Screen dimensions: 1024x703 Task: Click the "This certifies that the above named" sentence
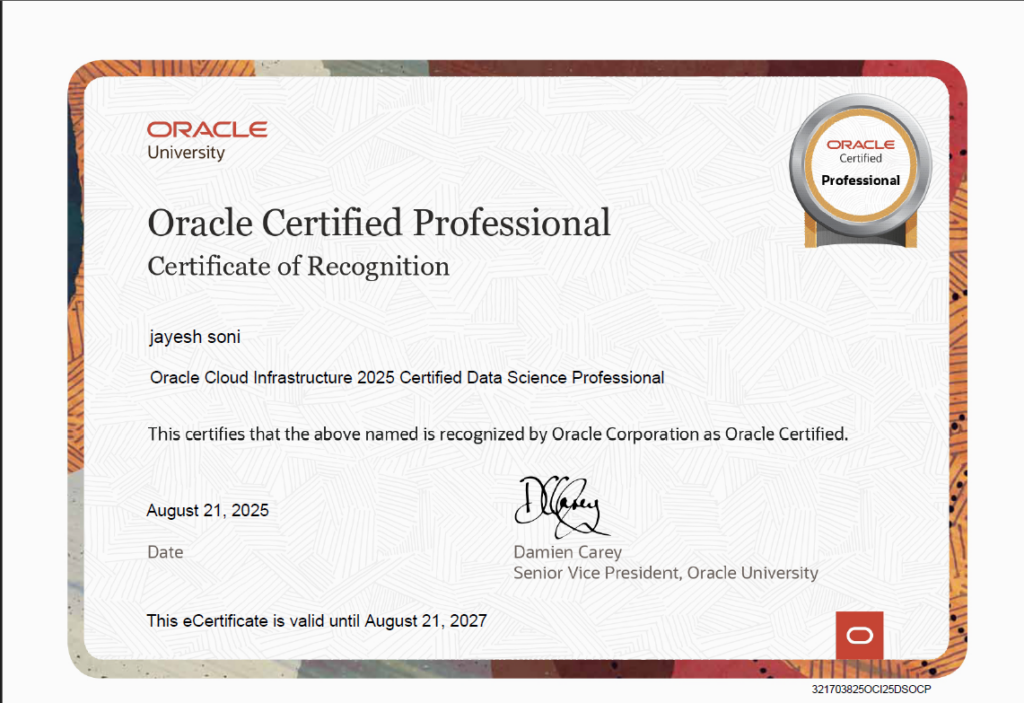pos(498,434)
